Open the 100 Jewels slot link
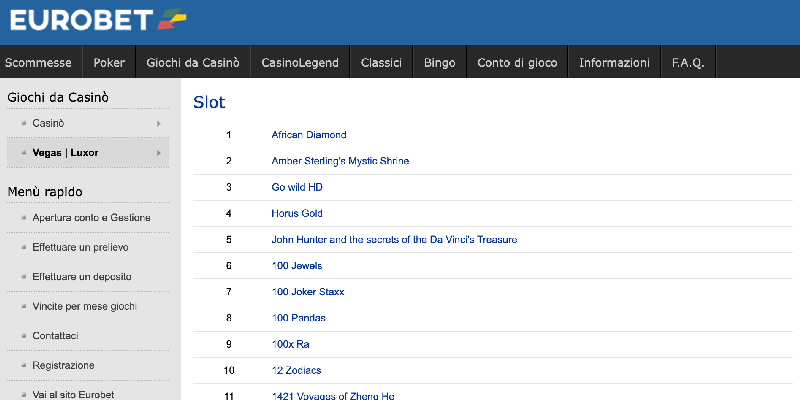 coord(297,266)
